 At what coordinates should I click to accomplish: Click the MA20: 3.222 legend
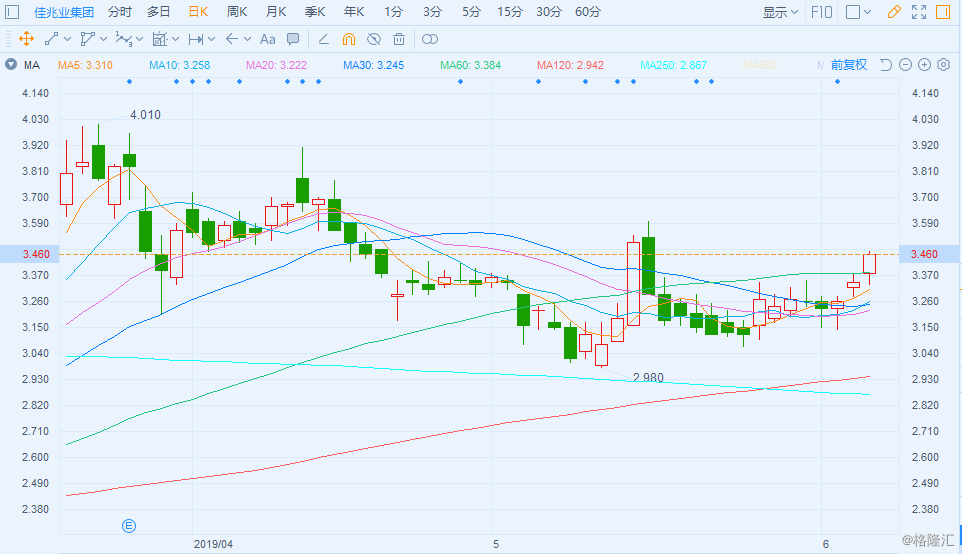[x=277, y=65]
